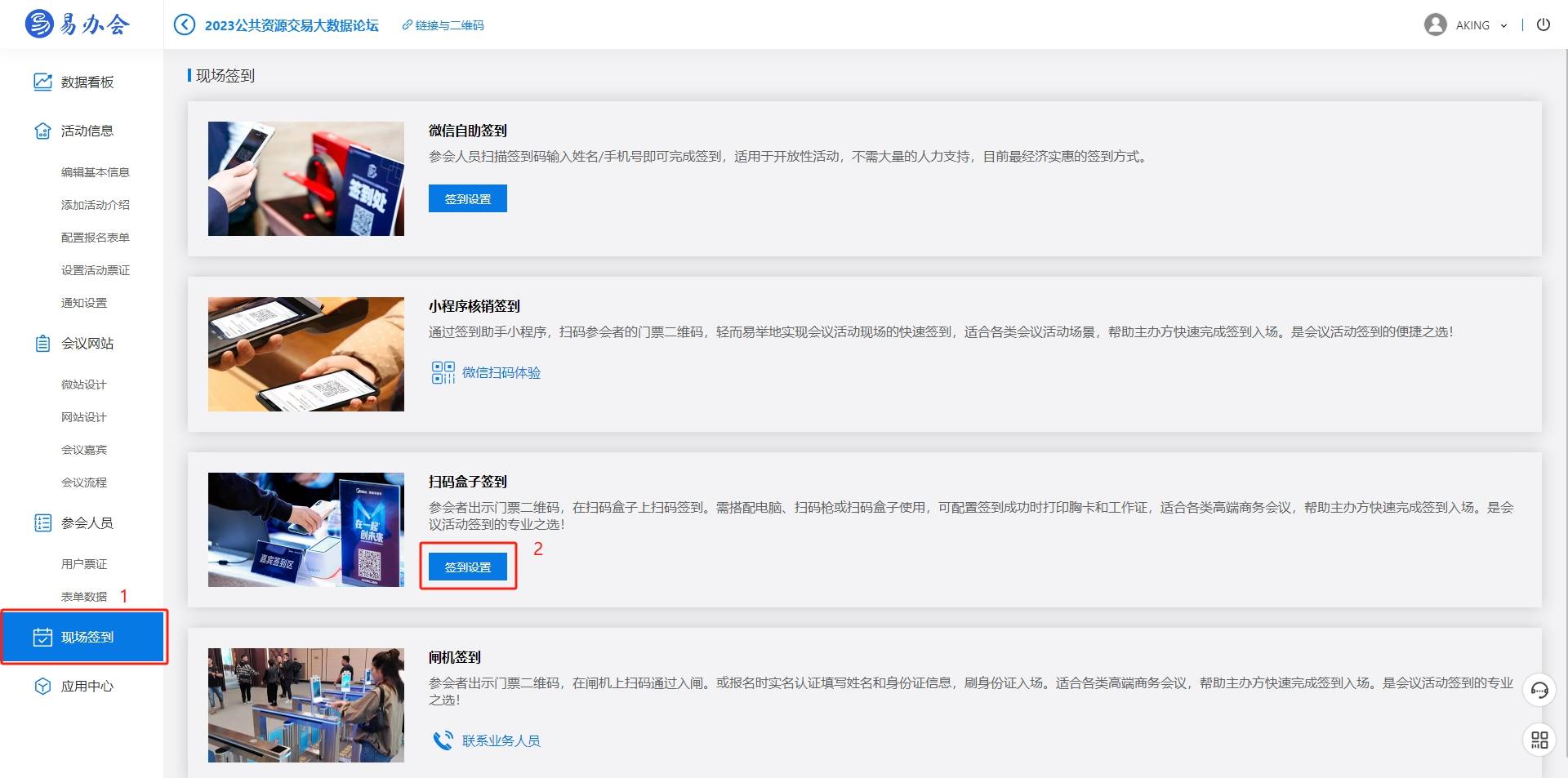Select the 参会人员 attendees icon

point(42,522)
